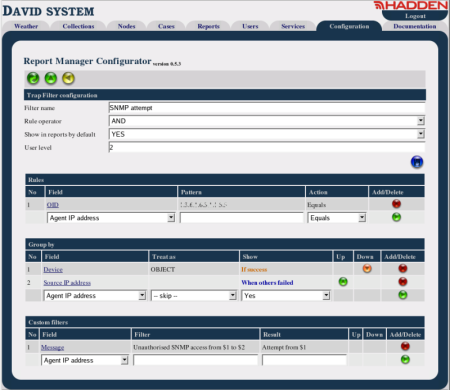Switch to the Collections tab
This screenshot has height=390, width=450.
click(78, 26)
